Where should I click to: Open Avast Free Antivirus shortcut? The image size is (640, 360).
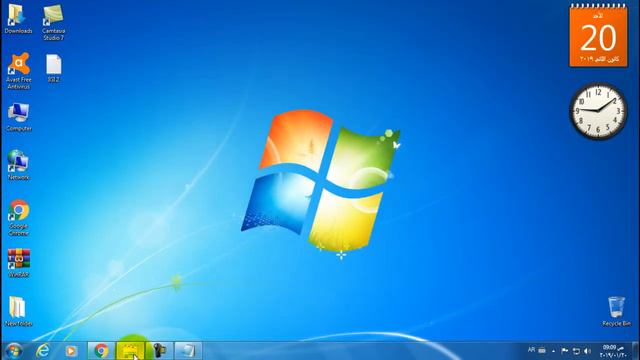18,71
